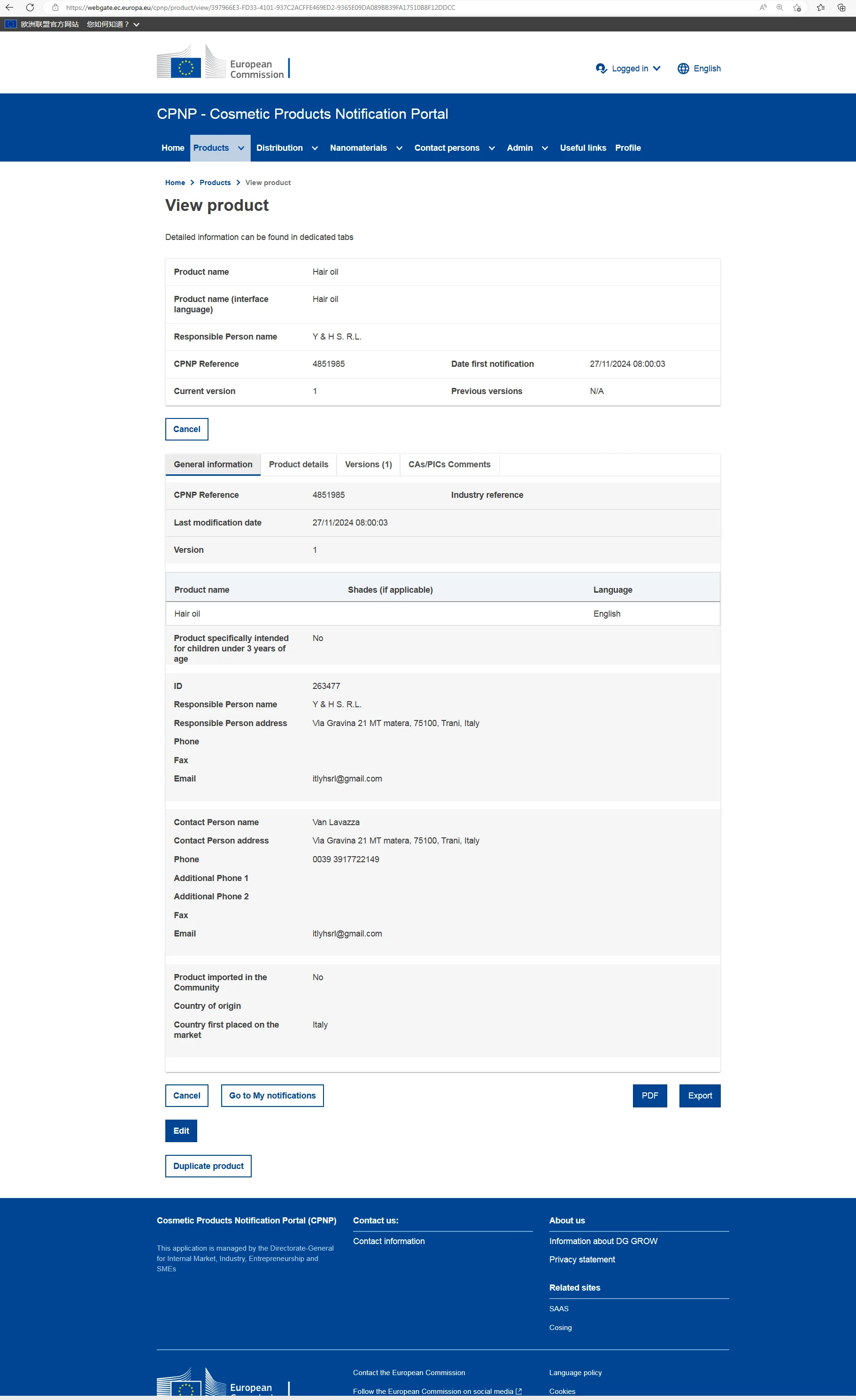Click the Export button
The width and height of the screenshot is (856, 1400).
(700, 1096)
